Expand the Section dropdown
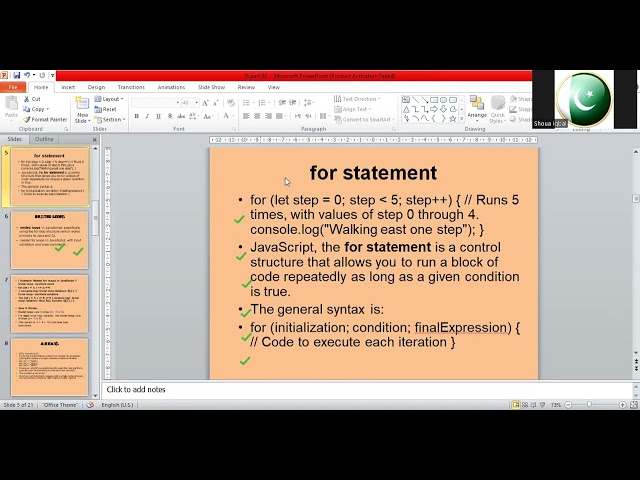This screenshot has width=640, height=480. (x=112, y=119)
